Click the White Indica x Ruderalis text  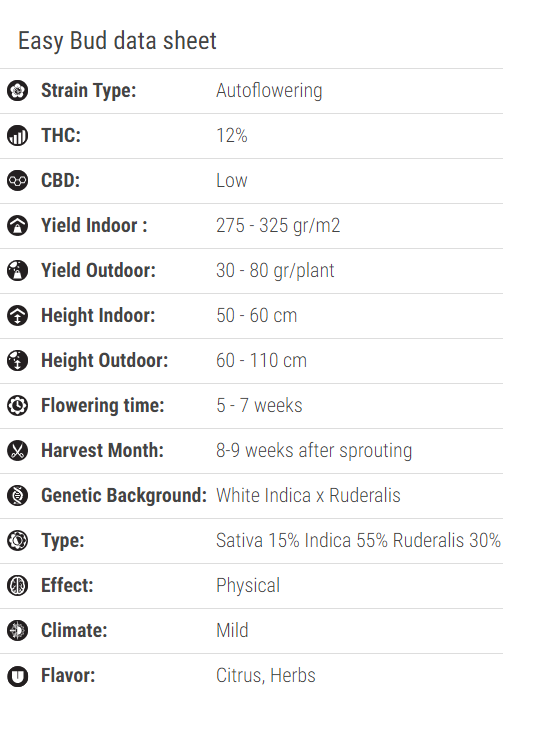(308, 496)
